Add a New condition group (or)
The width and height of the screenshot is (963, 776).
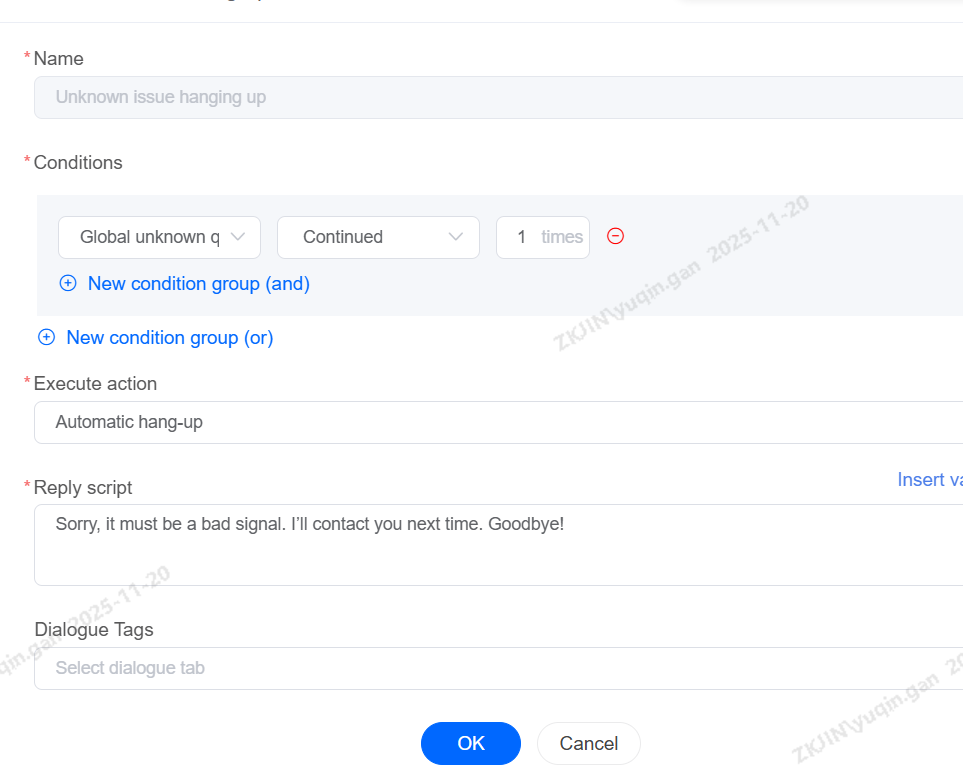pos(169,338)
